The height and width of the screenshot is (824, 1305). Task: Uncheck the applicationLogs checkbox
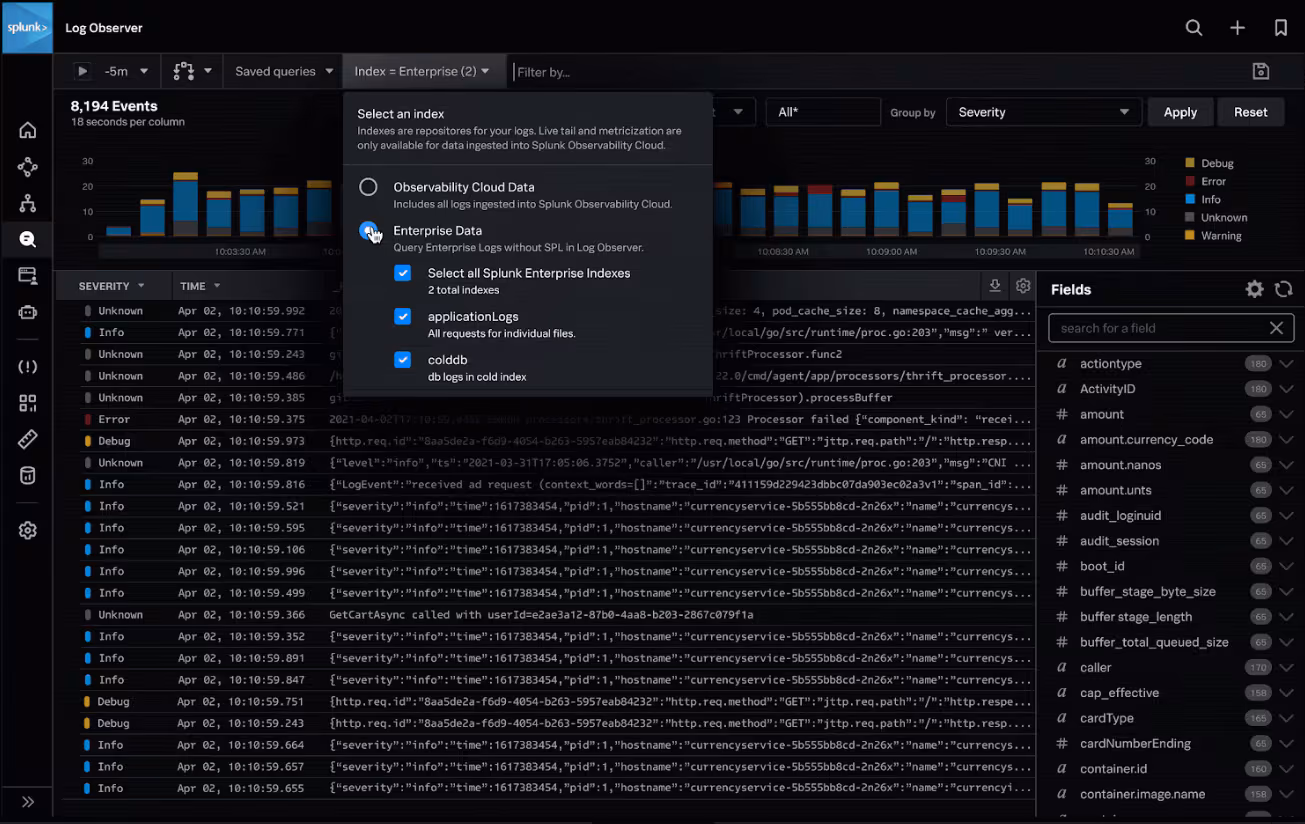click(x=403, y=316)
